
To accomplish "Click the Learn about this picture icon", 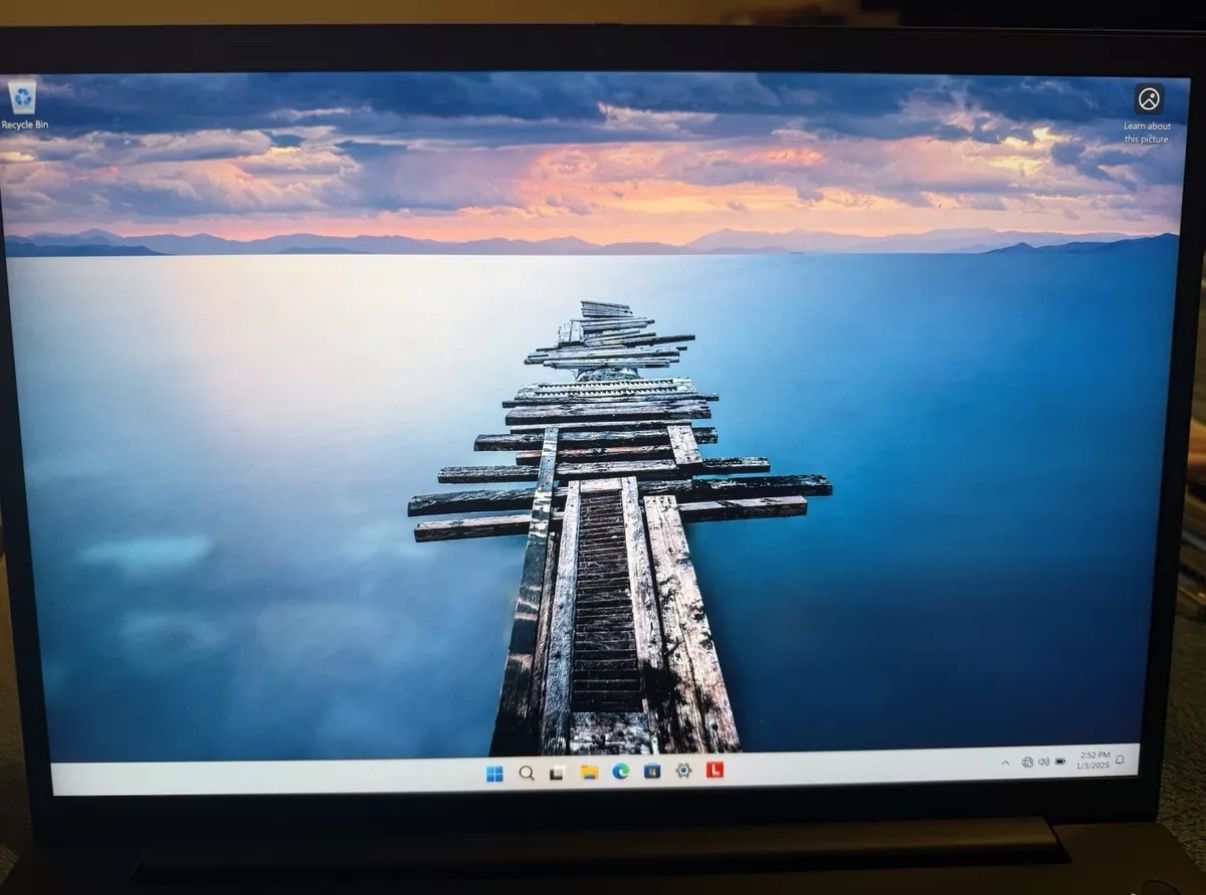I will coord(1148,99).
